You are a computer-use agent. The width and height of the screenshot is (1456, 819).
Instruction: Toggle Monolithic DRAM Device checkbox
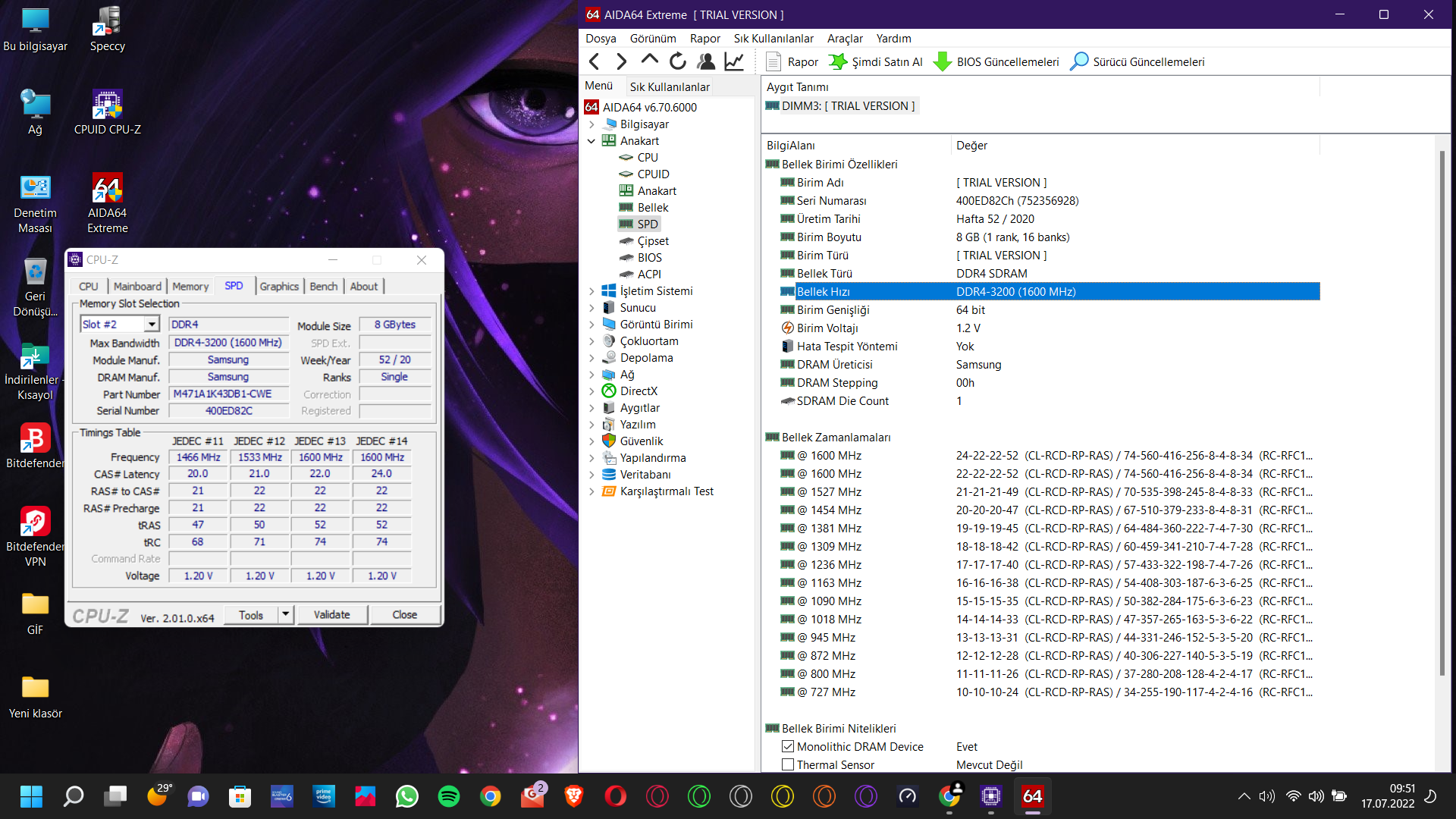tap(788, 747)
